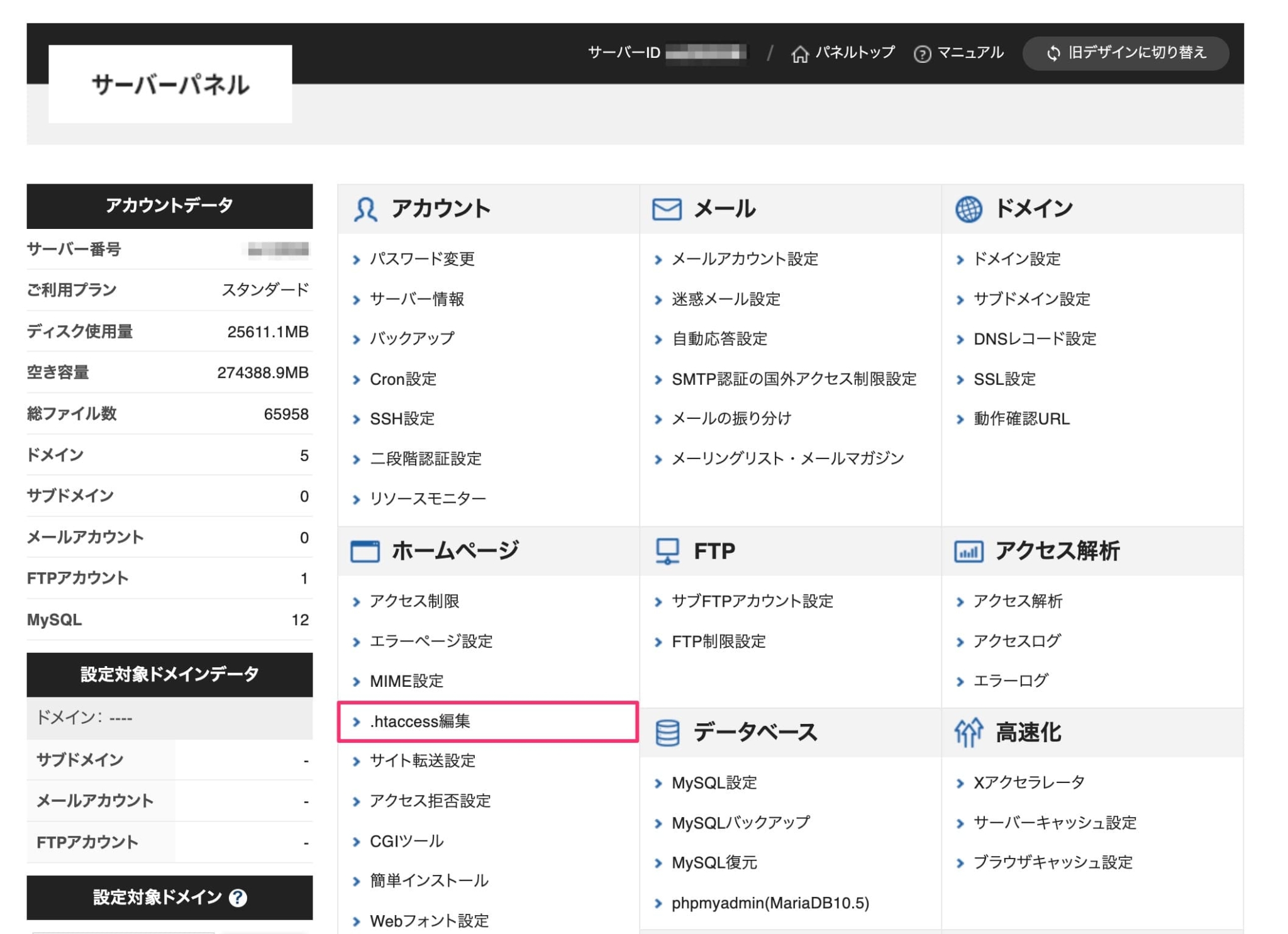This screenshot has height=934, width=1288.
Task: Click the person icon next to アカウント heading
Action: point(365,208)
